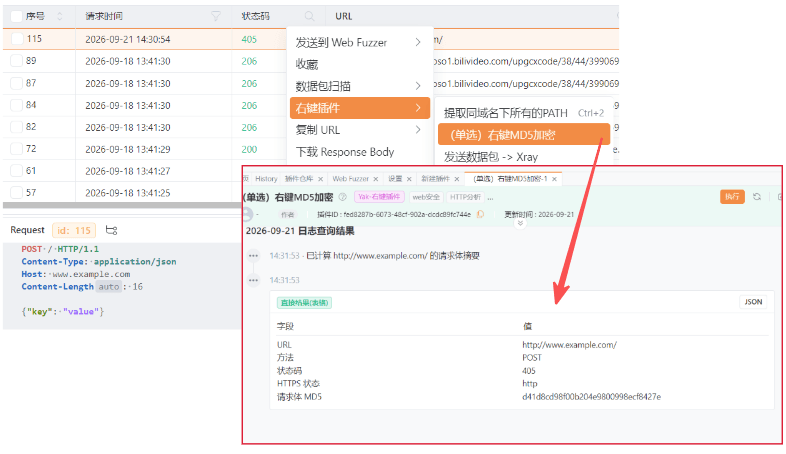
Task: Toggle the checkbox for row 89
Action: 17,61
